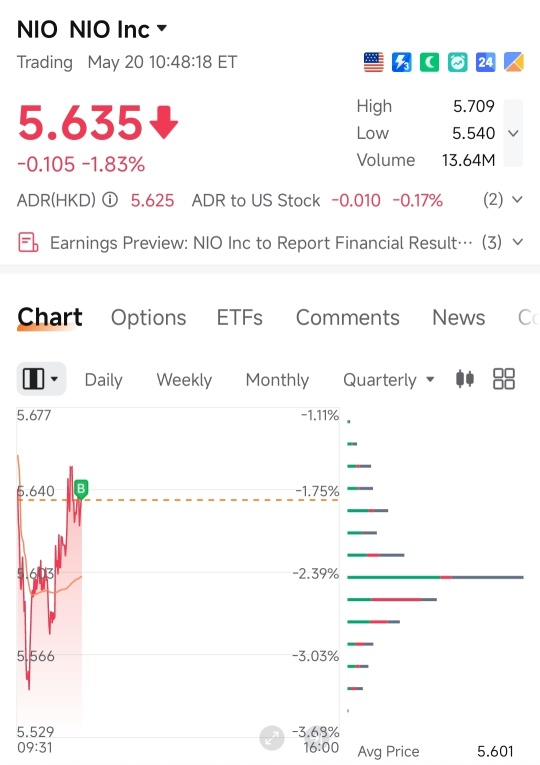Select the Weekly chart interval
This screenshot has height=765, width=540.
(x=184, y=380)
